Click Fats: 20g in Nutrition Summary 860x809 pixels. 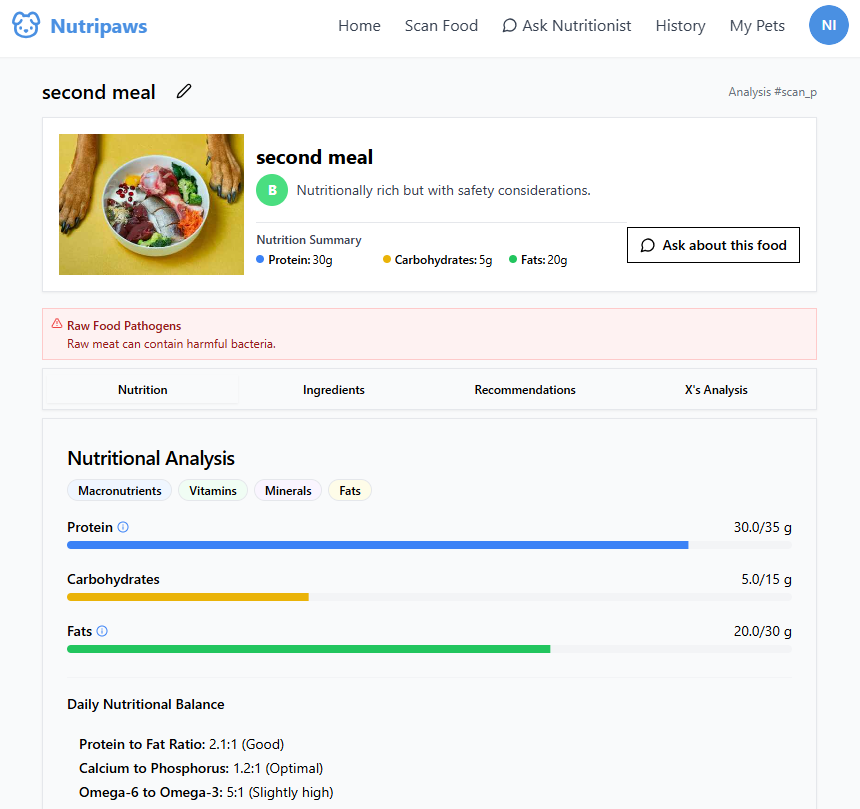[x=538, y=259]
